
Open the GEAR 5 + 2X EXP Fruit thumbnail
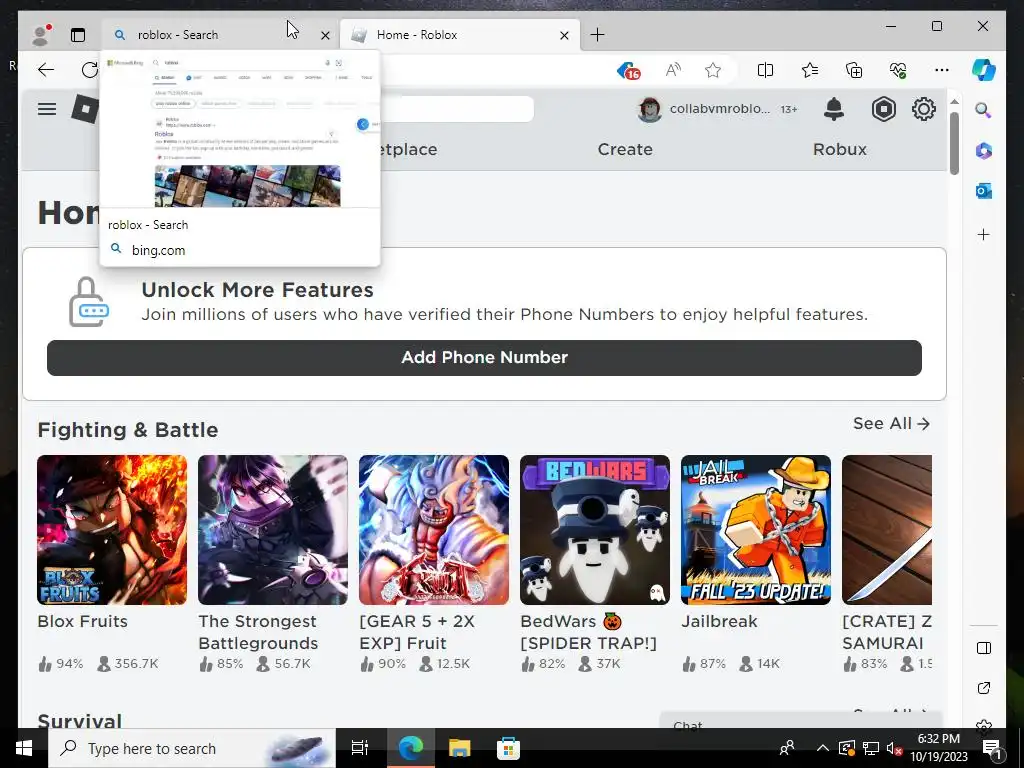(x=434, y=530)
